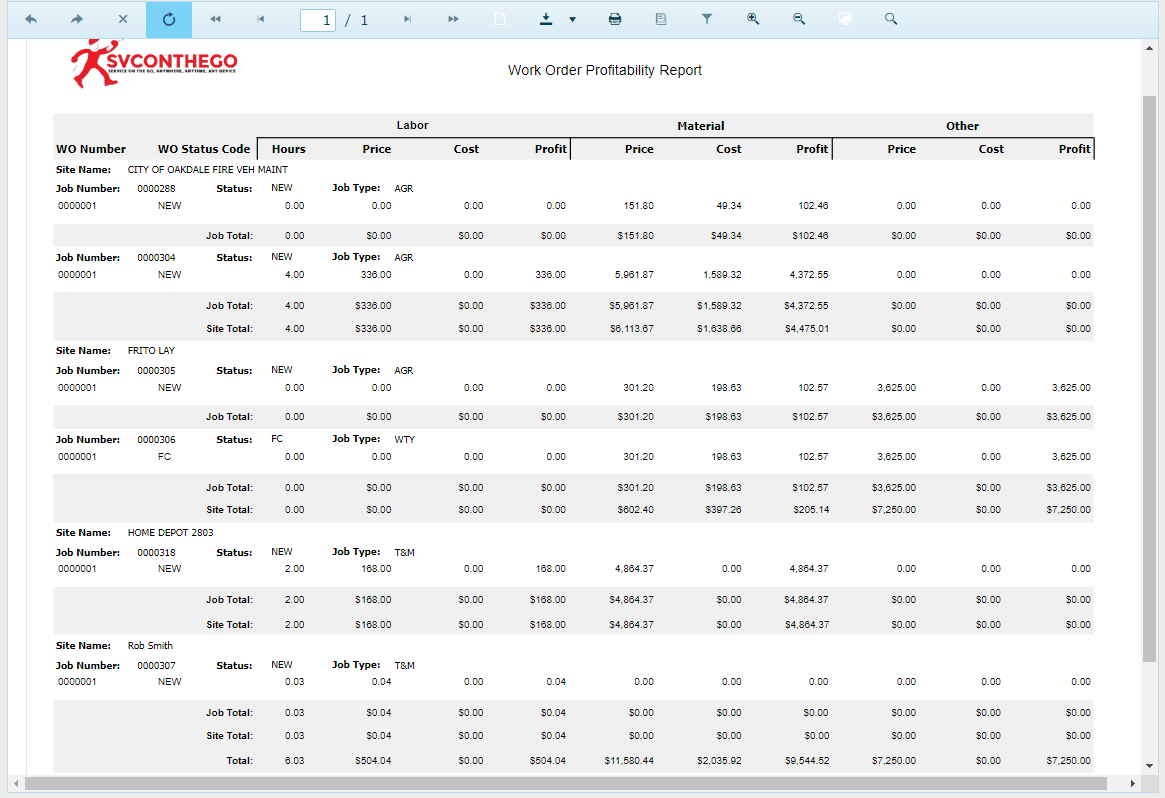Toggle the parameters filter area
This screenshot has width=1165, height=798.
(x=707, y=19)
